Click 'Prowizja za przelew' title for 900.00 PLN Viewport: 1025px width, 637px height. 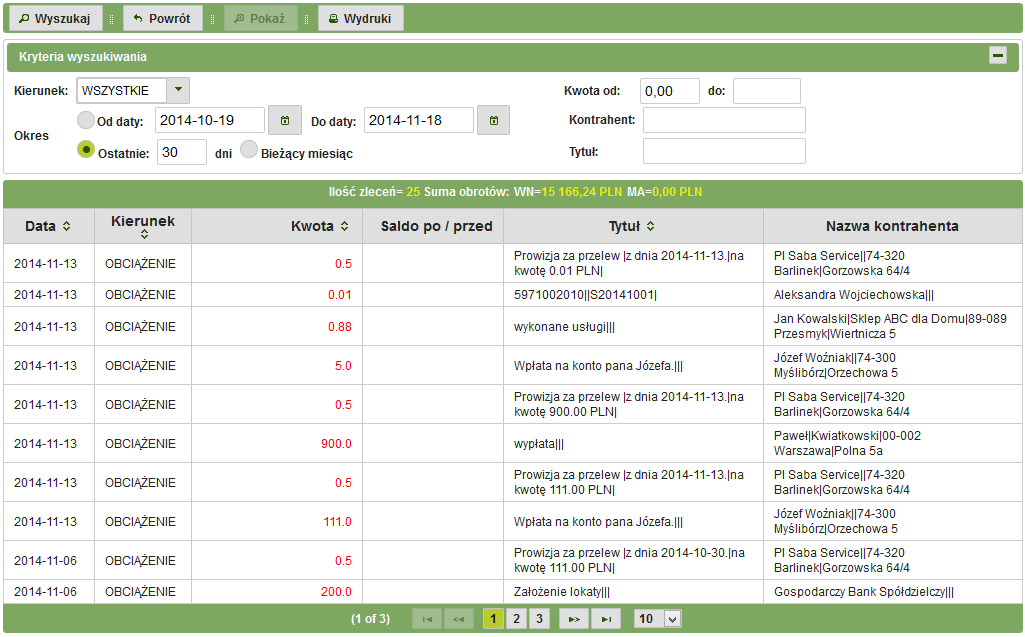pos(633,404)
